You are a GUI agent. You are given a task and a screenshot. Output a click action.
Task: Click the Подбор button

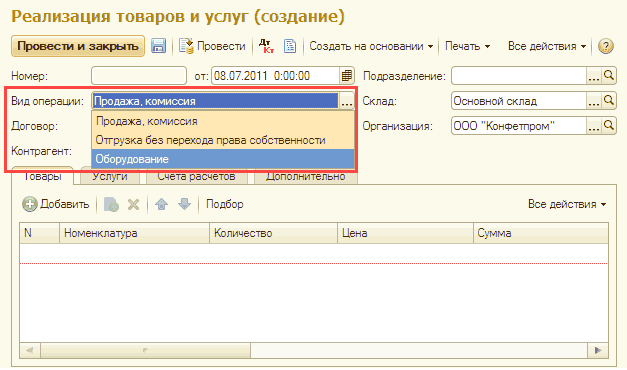click(224, 204)
